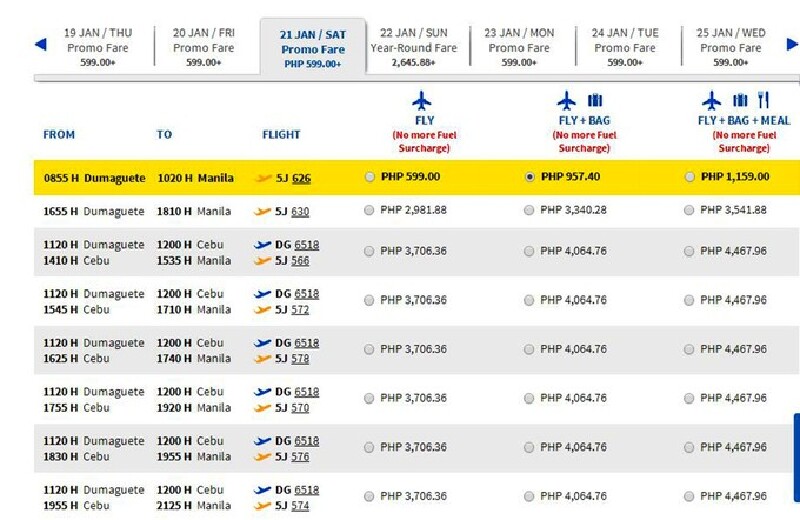Click the orange airline logo beside 5J 630
The image size is (800, 520).
click(264, 212)
